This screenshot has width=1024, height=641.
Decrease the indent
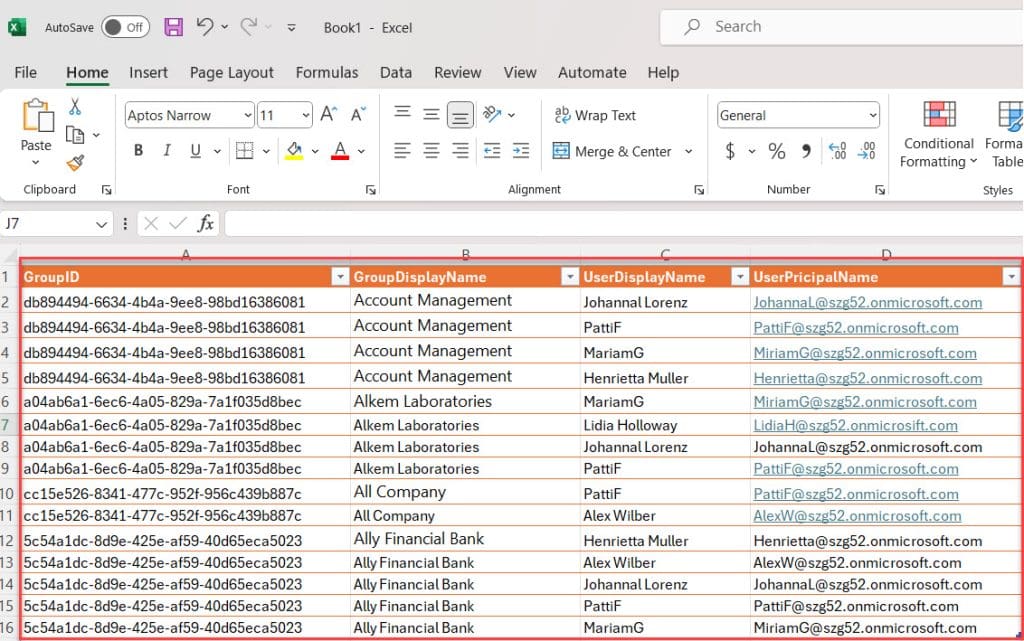(492, 151)
